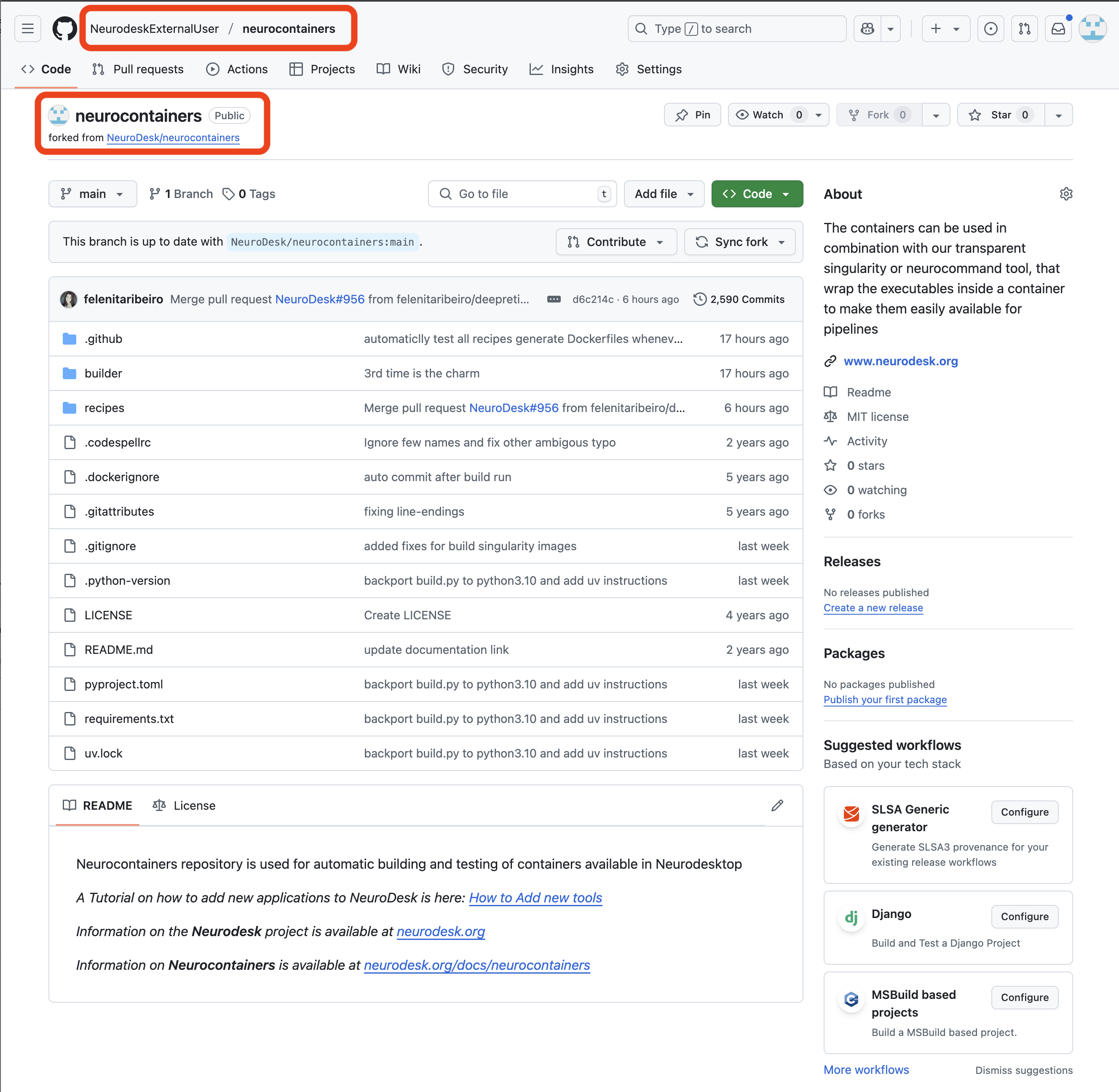This screenshot has width=1119, height=1092.
Task: Expand commit message ellipsis button
Action: 554,300
